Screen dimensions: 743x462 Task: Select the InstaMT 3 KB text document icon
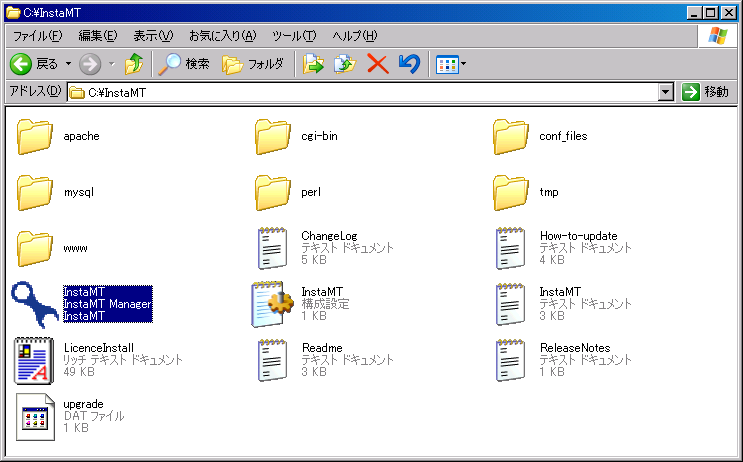tap(510, 304)
